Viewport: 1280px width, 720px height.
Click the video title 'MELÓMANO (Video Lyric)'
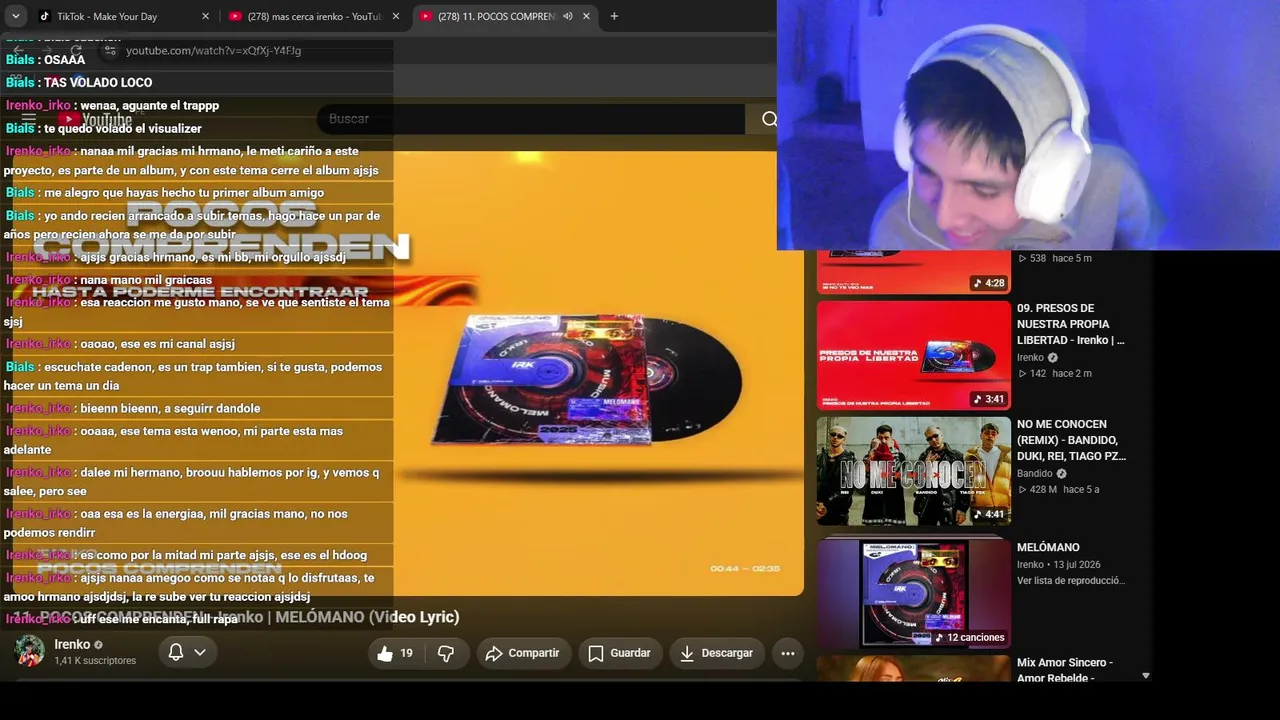367,617
